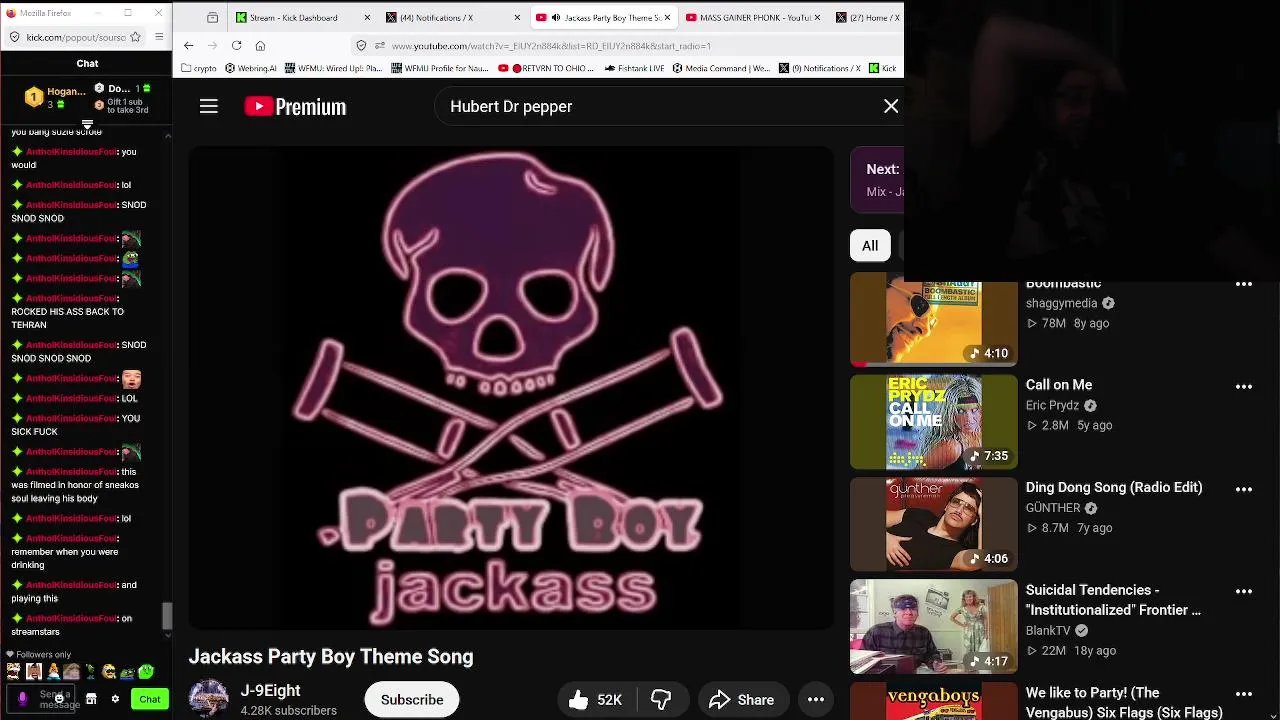Play Suicidal Tendencies Institutionalized thumbnail
Image resolution: width=1280 pixels, height=720 pixels.
[934, 627]
